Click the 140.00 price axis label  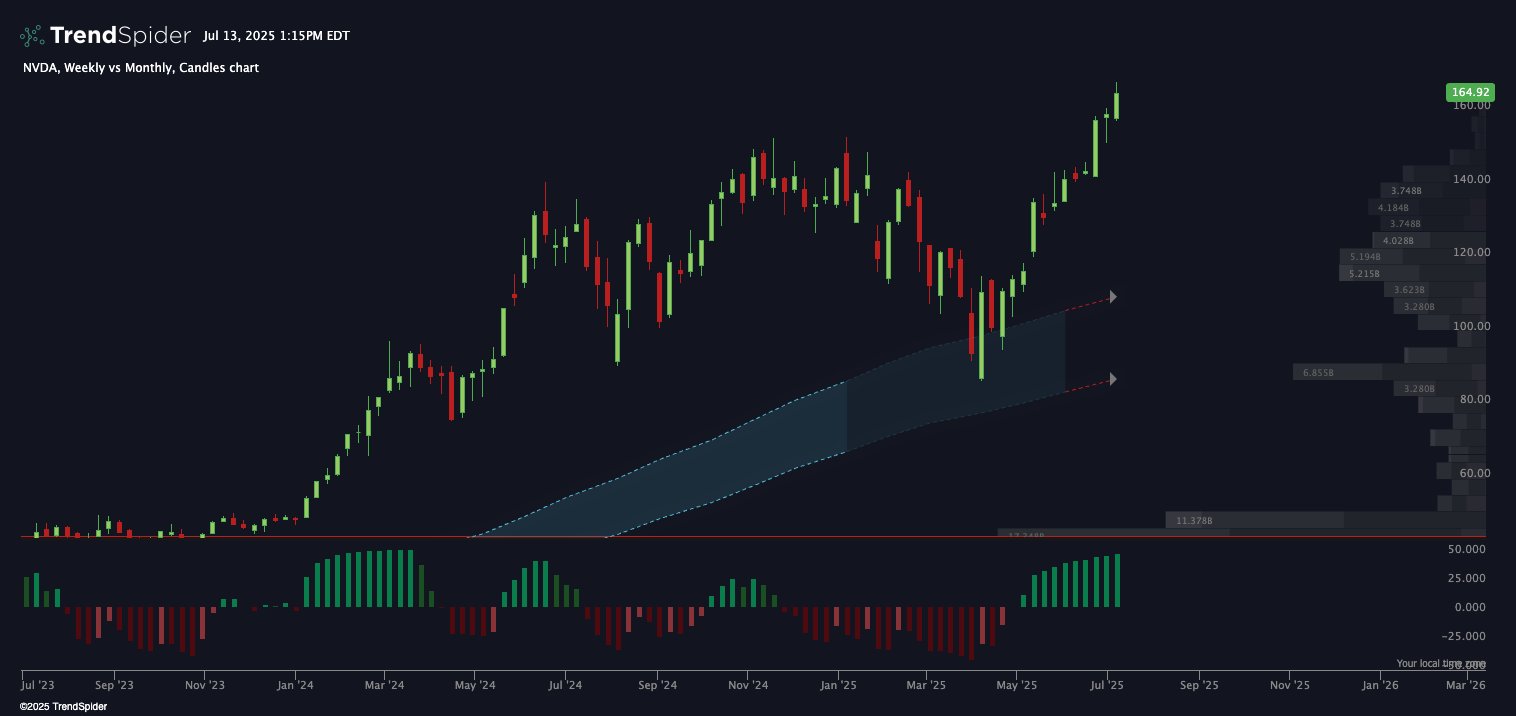point(1472,179)
